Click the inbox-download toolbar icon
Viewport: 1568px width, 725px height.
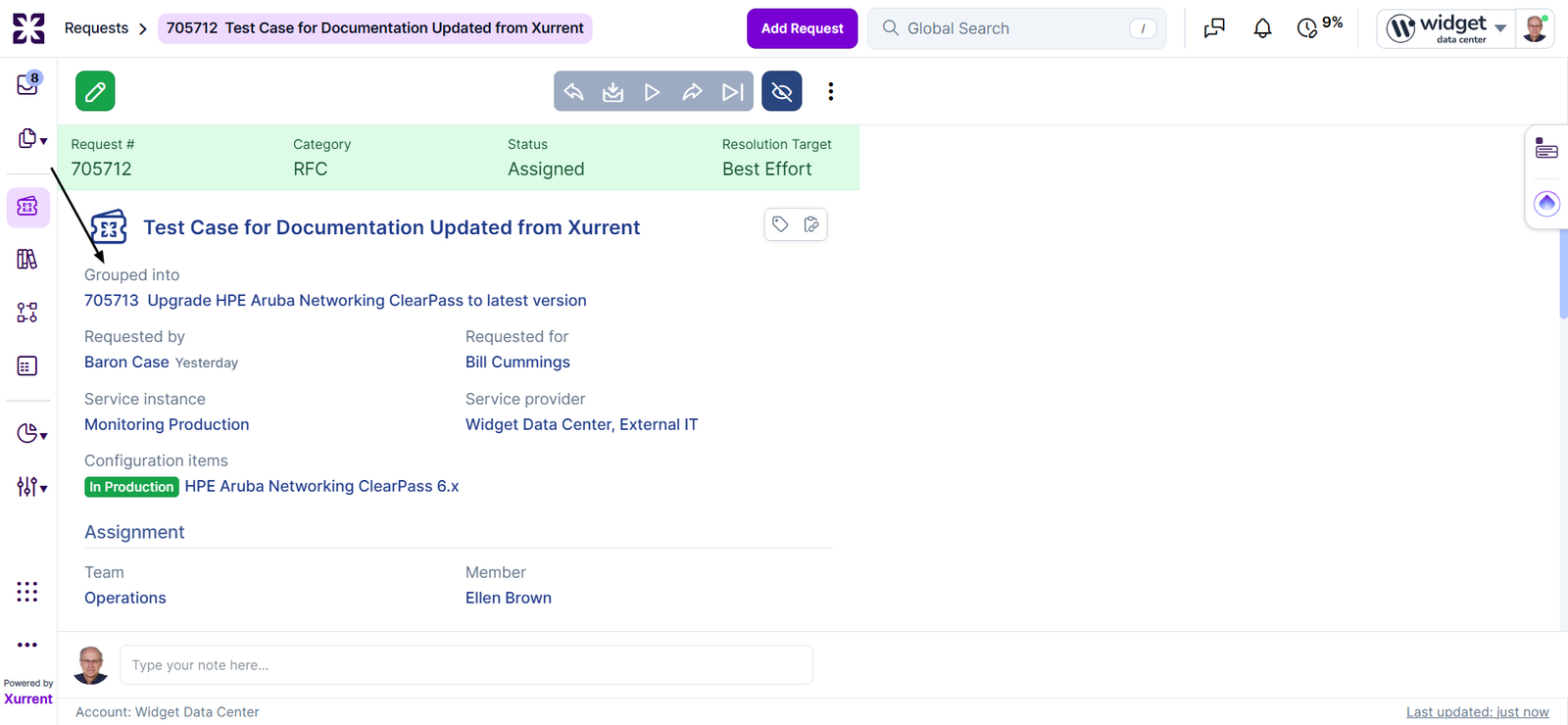(x=613, y=91)
